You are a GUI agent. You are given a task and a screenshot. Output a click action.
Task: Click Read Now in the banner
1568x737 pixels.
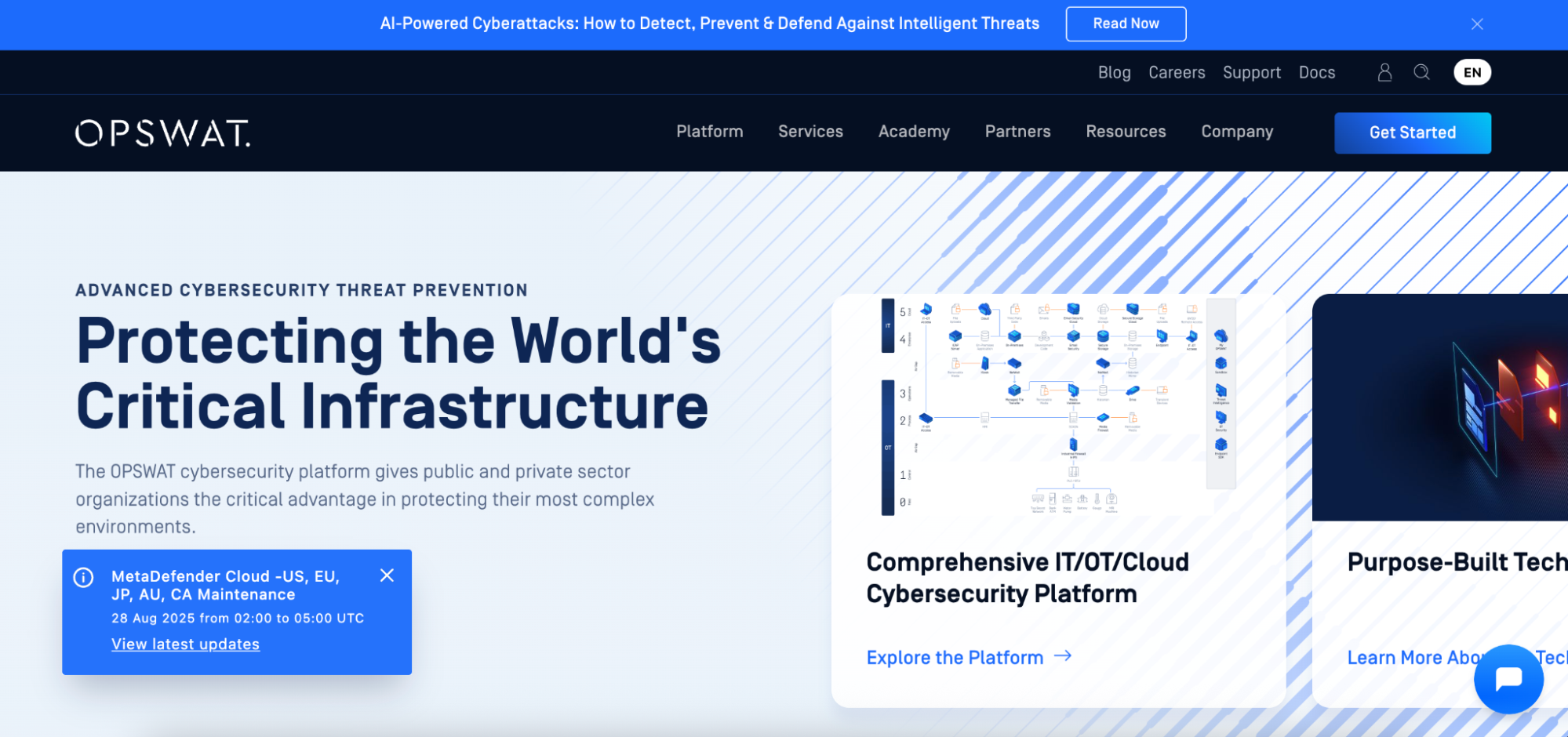click(1125, 24)
